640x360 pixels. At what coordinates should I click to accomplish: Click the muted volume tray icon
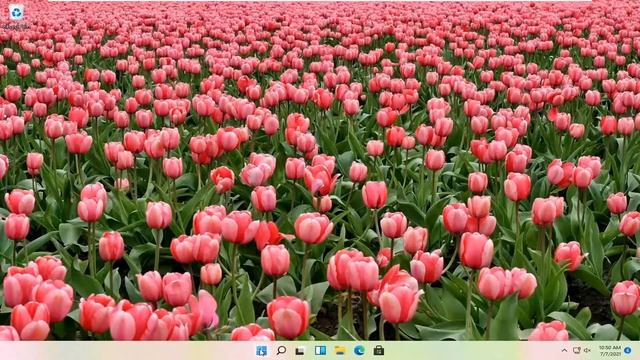[587, 351]
